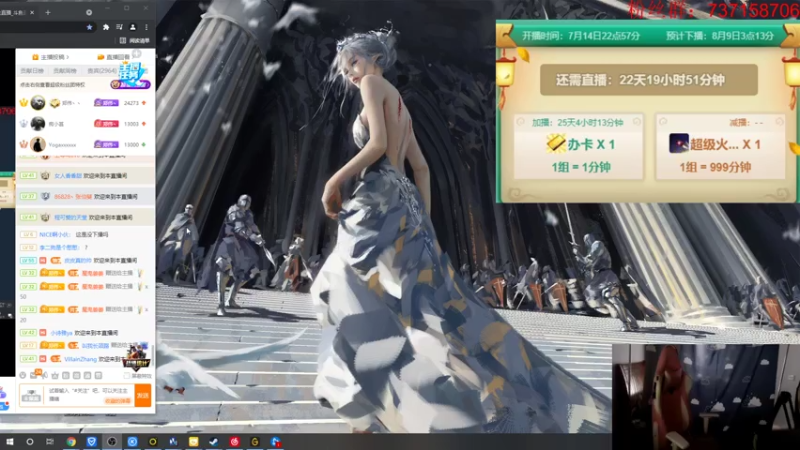Click the 开播时间 7月14日 text

point(581,36)
